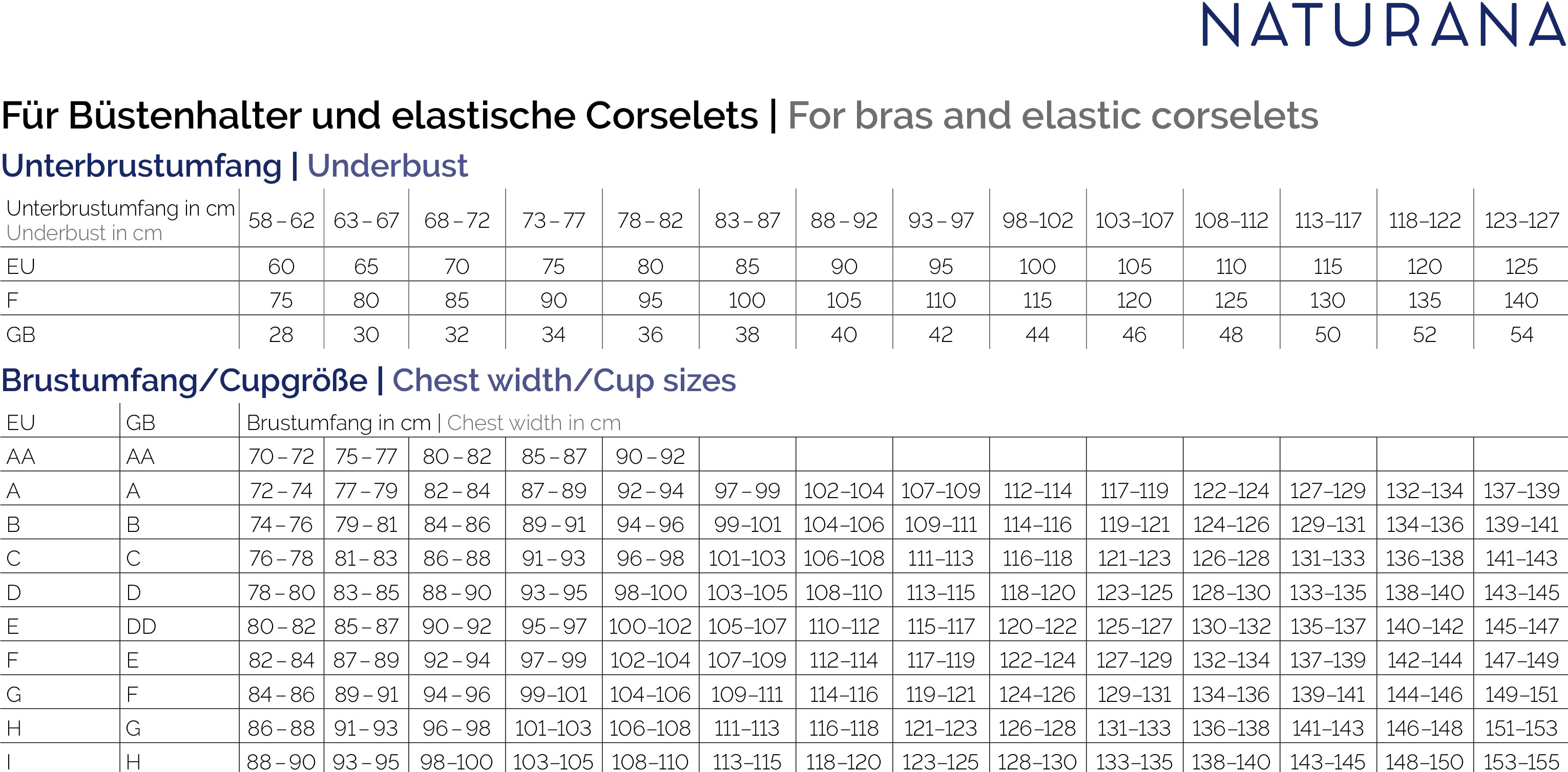Screen dimensions: 1568x772
Task: Click the 70 – 72 chest width cell
Action: coord(281,456)
